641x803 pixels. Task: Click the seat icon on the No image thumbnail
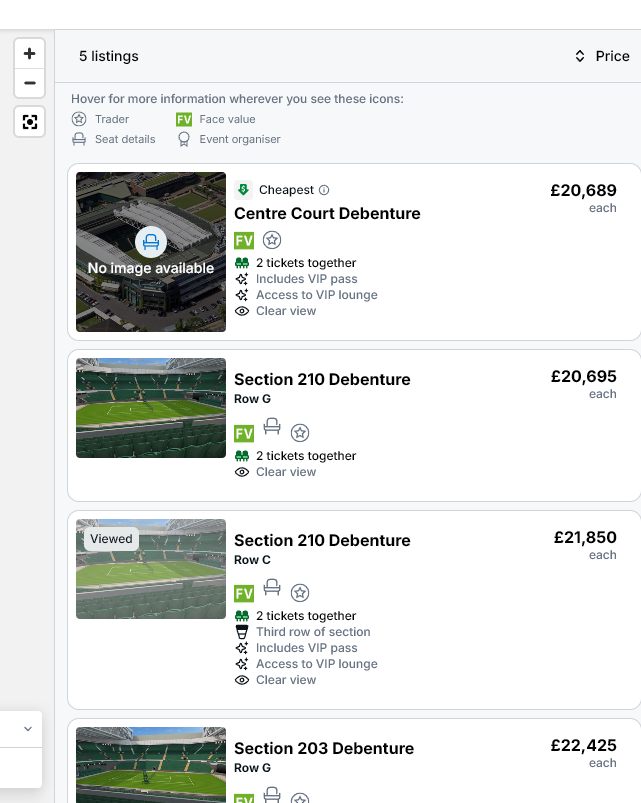(x=151, y=242)
